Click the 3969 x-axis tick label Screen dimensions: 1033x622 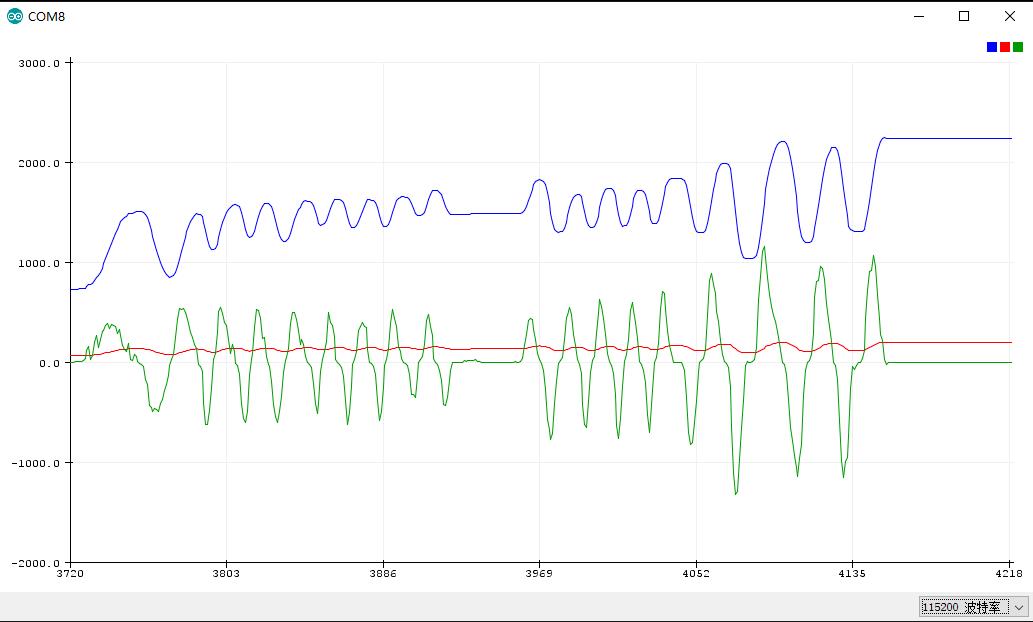[x=539, y=573]
